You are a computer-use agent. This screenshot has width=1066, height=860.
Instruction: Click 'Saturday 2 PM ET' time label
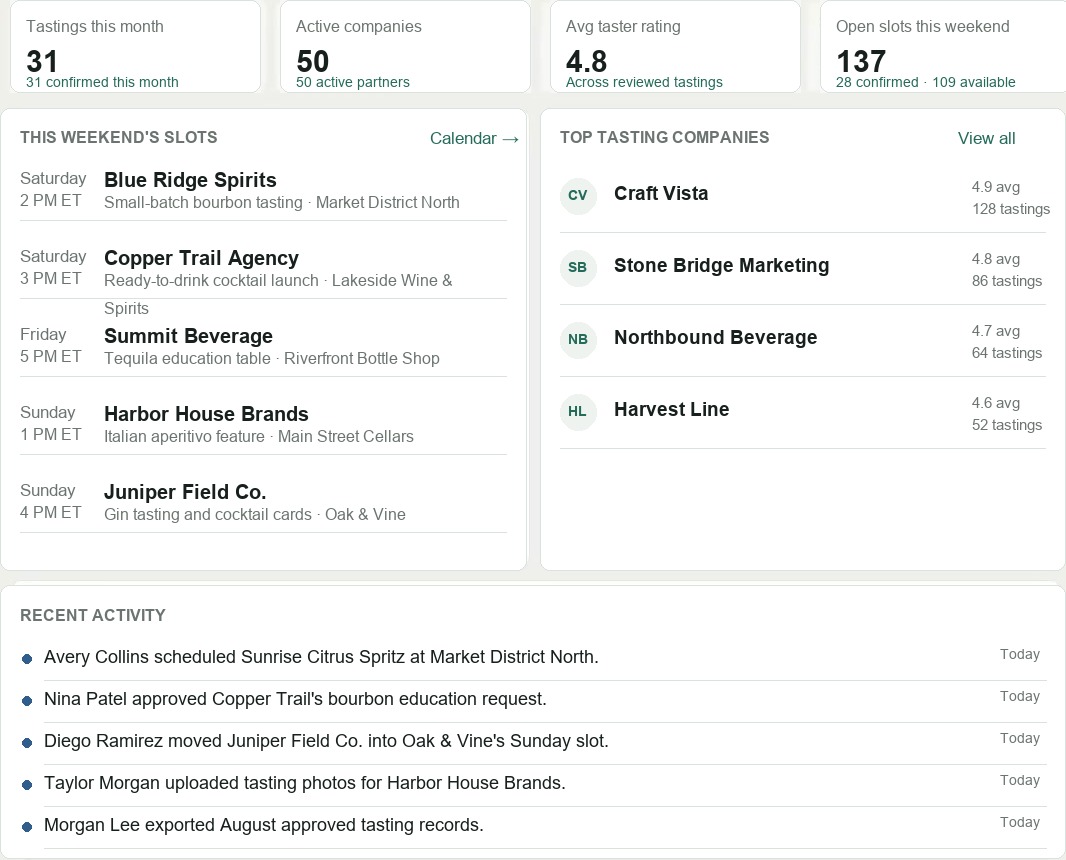point(53,190)
